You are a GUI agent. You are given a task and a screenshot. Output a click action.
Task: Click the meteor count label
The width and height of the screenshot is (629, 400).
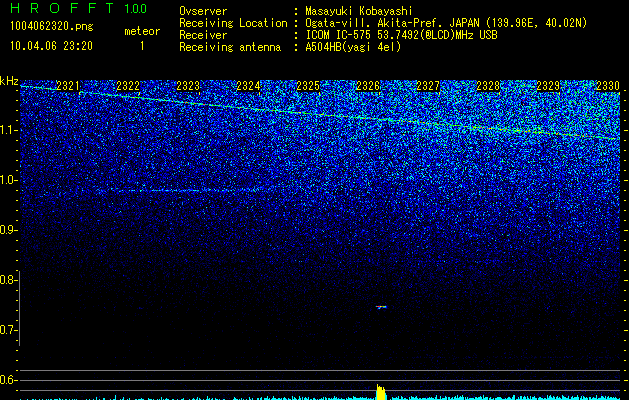pos(142,31)
